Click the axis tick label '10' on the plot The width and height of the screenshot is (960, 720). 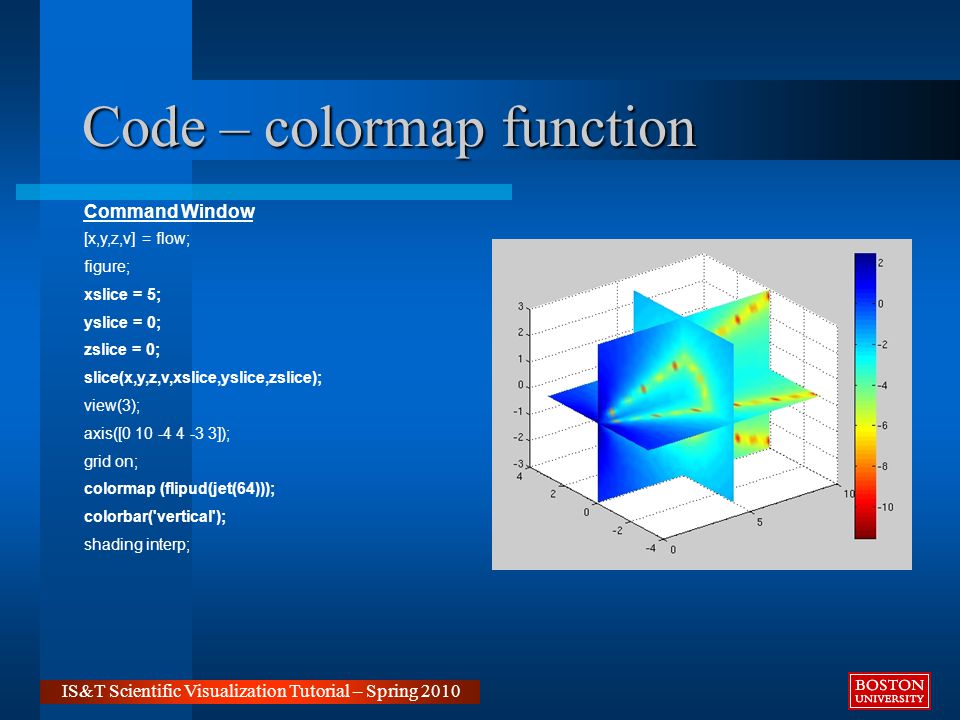click(x=849, y=493)
